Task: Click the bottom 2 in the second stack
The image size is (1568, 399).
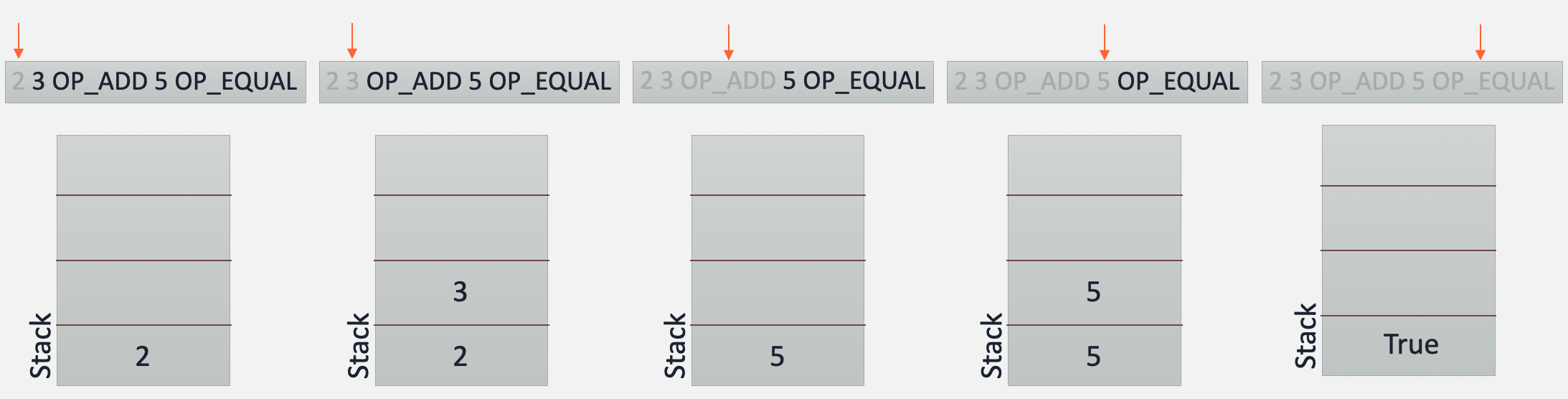Action: (461, 356)
